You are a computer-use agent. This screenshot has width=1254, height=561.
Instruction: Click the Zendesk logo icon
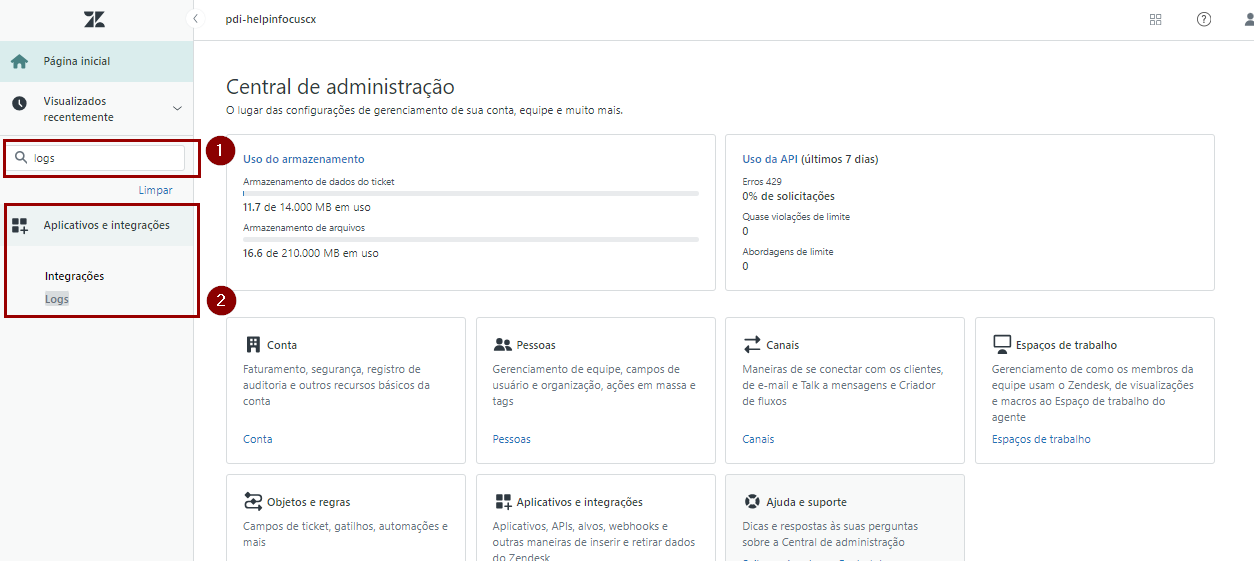click(94, 19)
